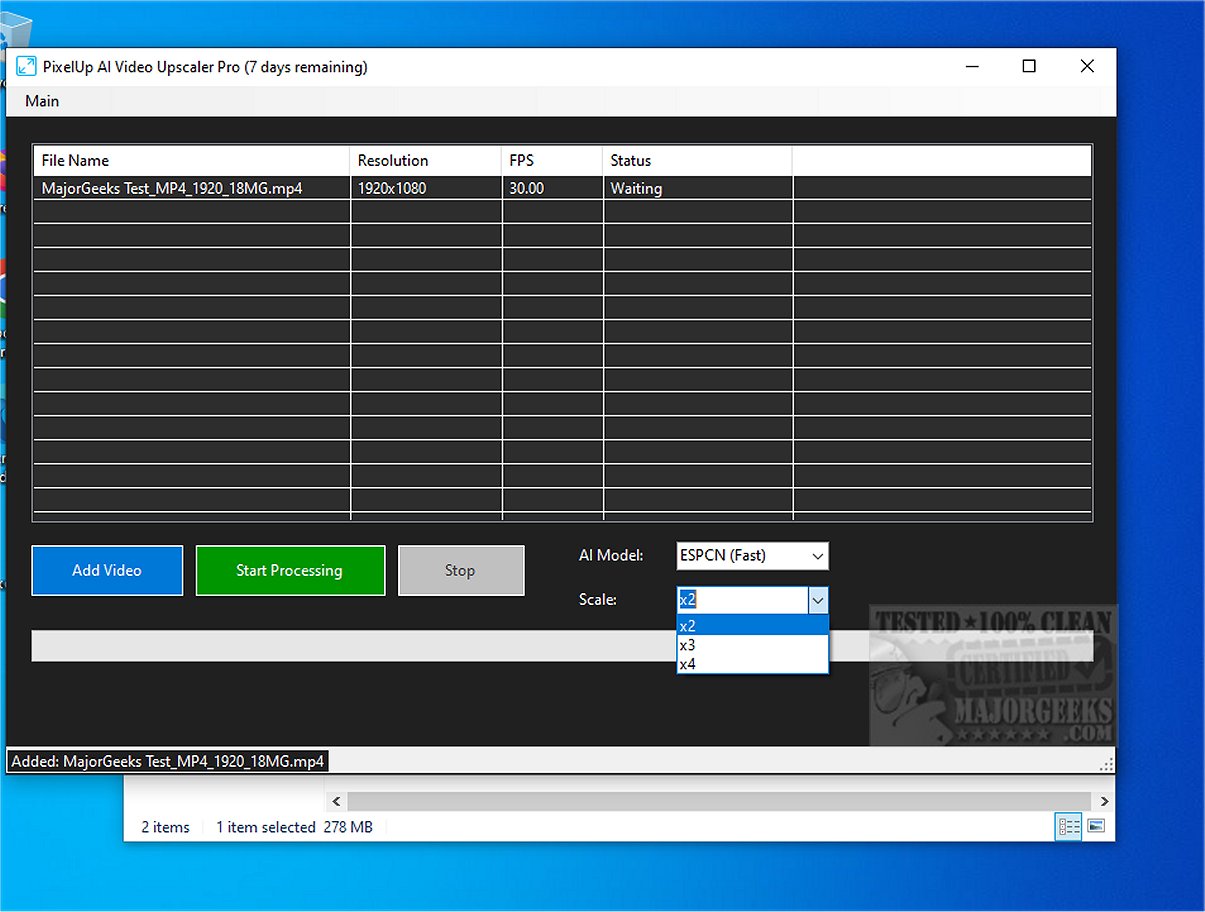Open the Main menu
This screenshot has height=912, width=1205.
[x=42, y=101]
